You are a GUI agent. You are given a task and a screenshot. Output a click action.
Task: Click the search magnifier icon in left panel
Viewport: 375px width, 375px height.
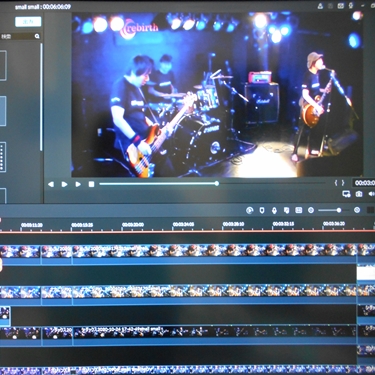(37, 36)
